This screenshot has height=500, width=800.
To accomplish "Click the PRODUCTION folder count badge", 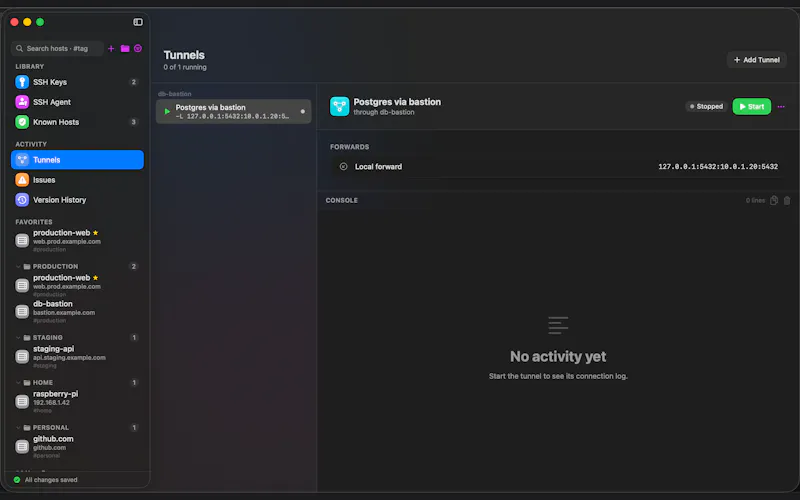I will (x=134, y=266).
